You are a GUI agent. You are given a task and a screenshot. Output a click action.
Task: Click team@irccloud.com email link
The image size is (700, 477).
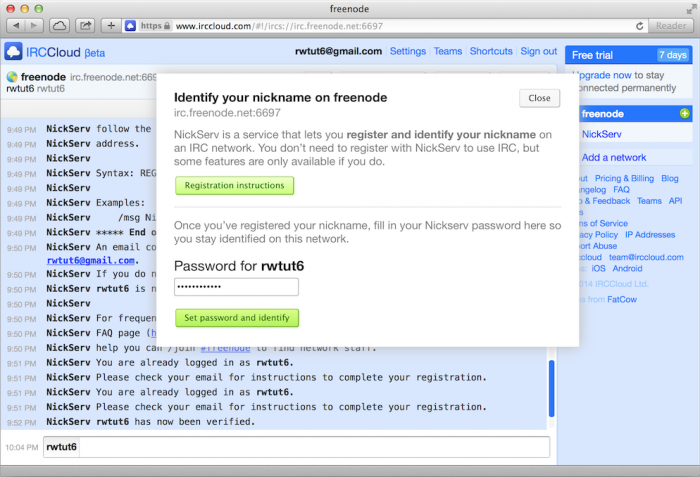646,257
